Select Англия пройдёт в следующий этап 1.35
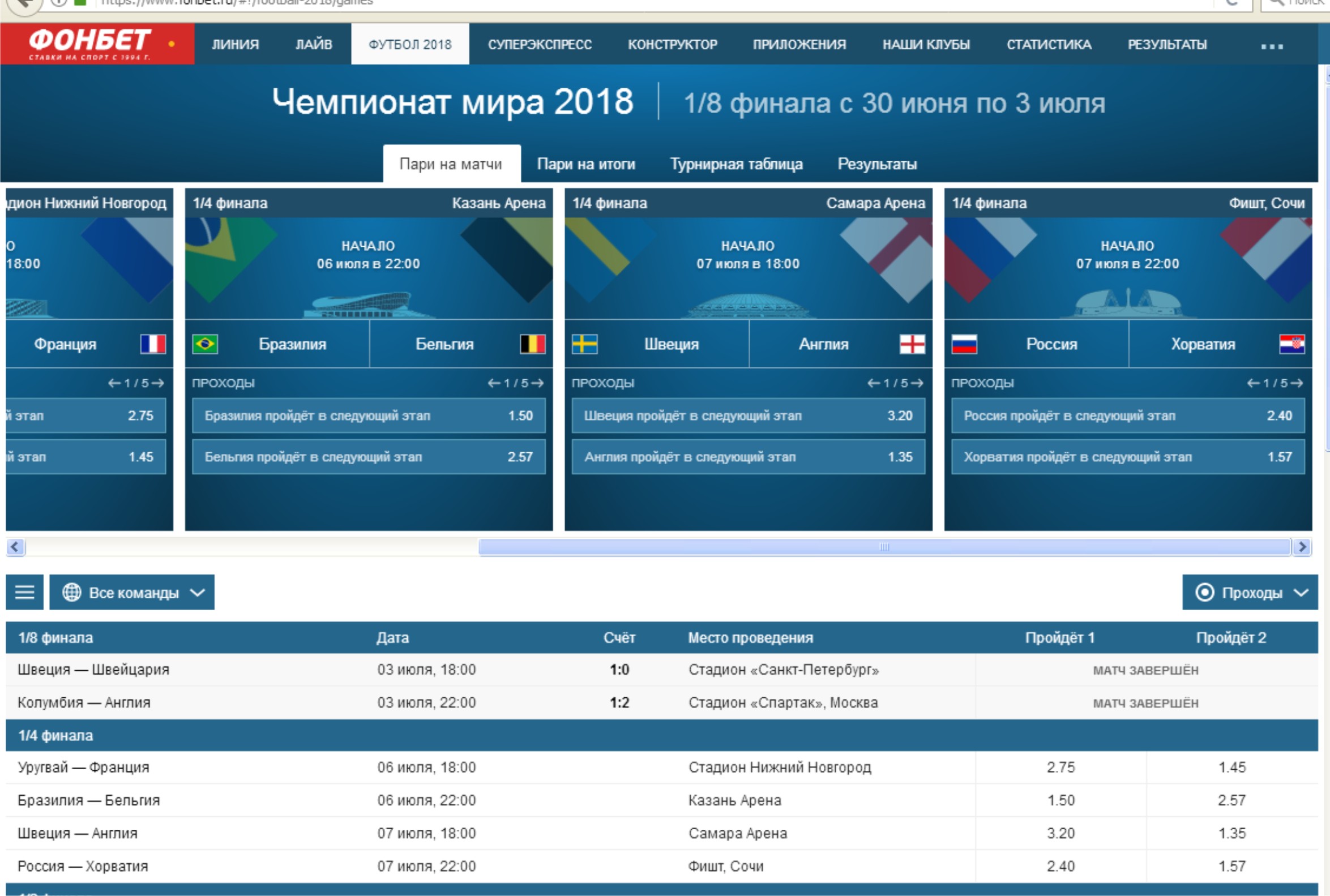The image size is (1330, 896). pos(747,457)
